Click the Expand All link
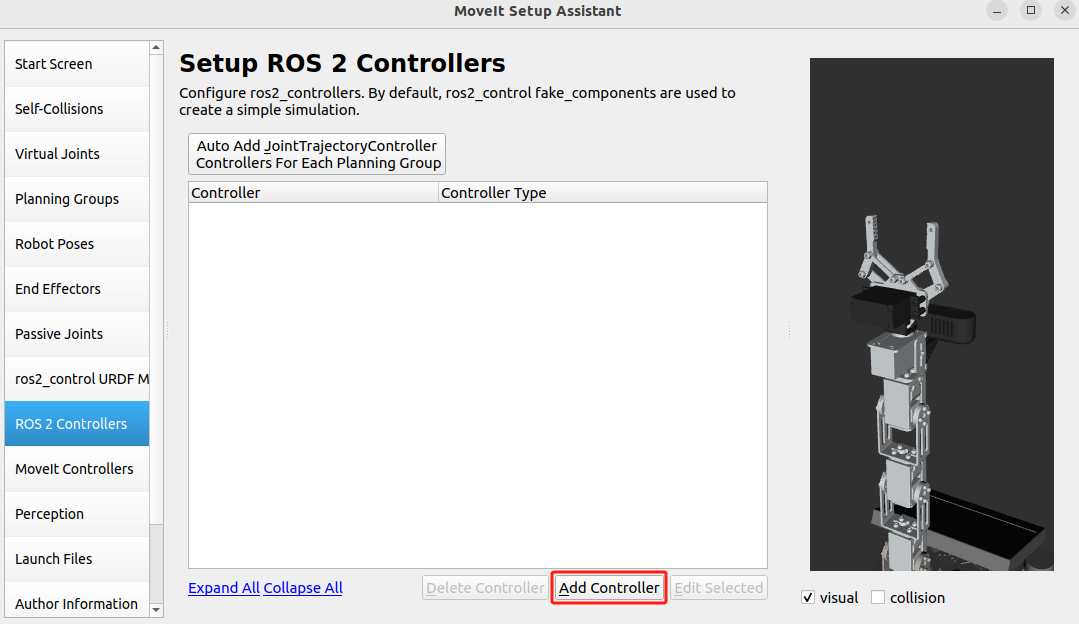Viewport: 1079px width, 624px height. [x=224, y=588]
